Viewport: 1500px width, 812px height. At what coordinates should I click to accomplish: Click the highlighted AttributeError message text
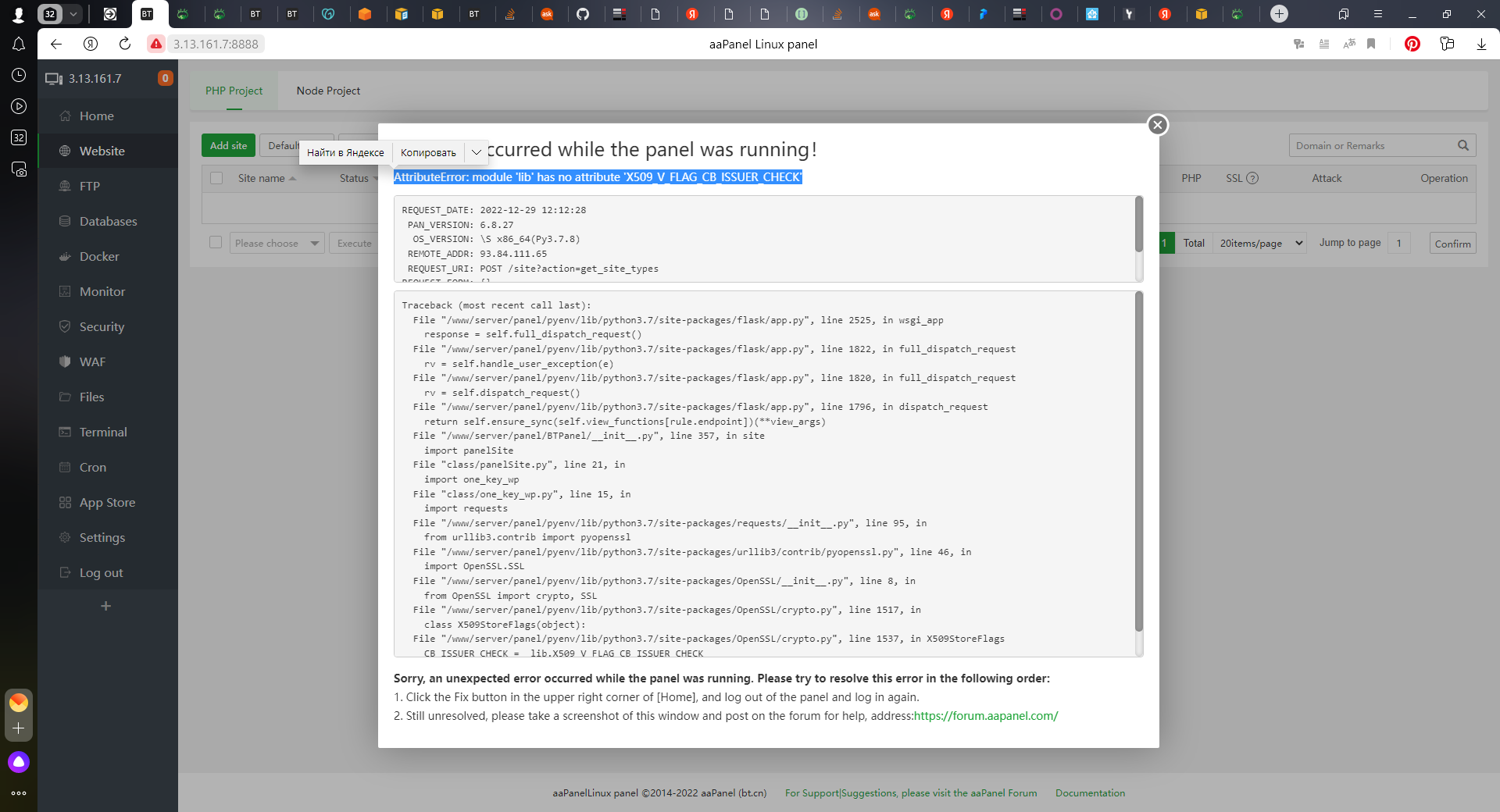click(x=598, y=177)
